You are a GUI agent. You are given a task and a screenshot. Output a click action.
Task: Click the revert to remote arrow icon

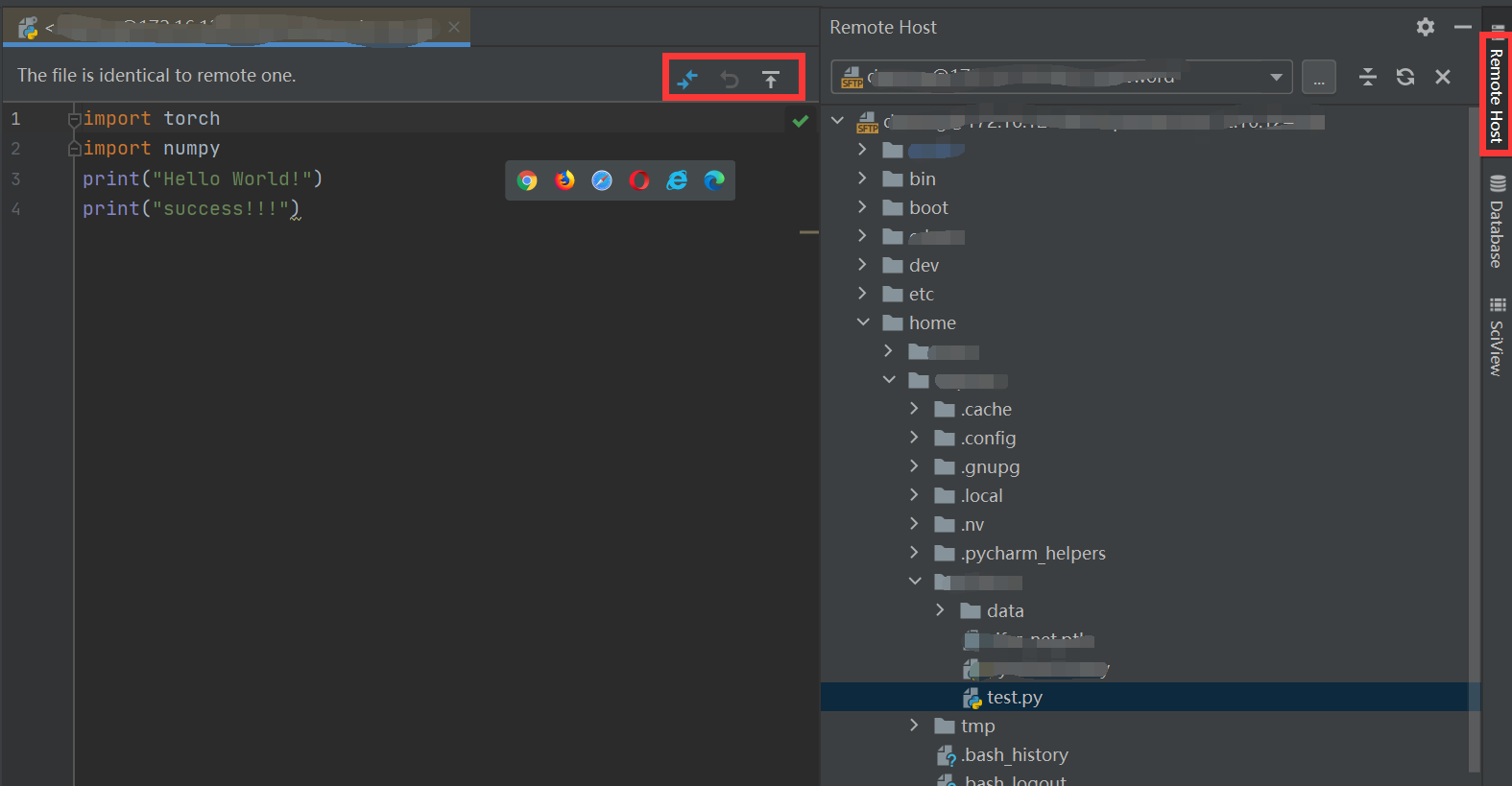coord(730,79)
